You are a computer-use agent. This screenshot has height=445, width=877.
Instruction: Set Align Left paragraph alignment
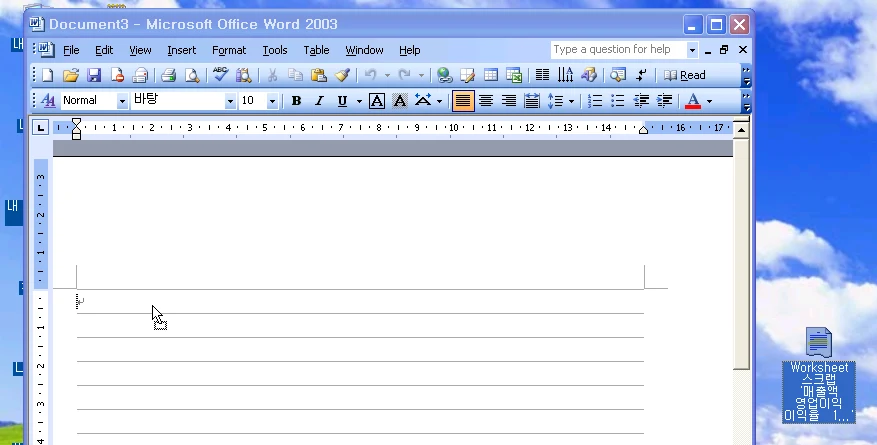coord(463,101)
